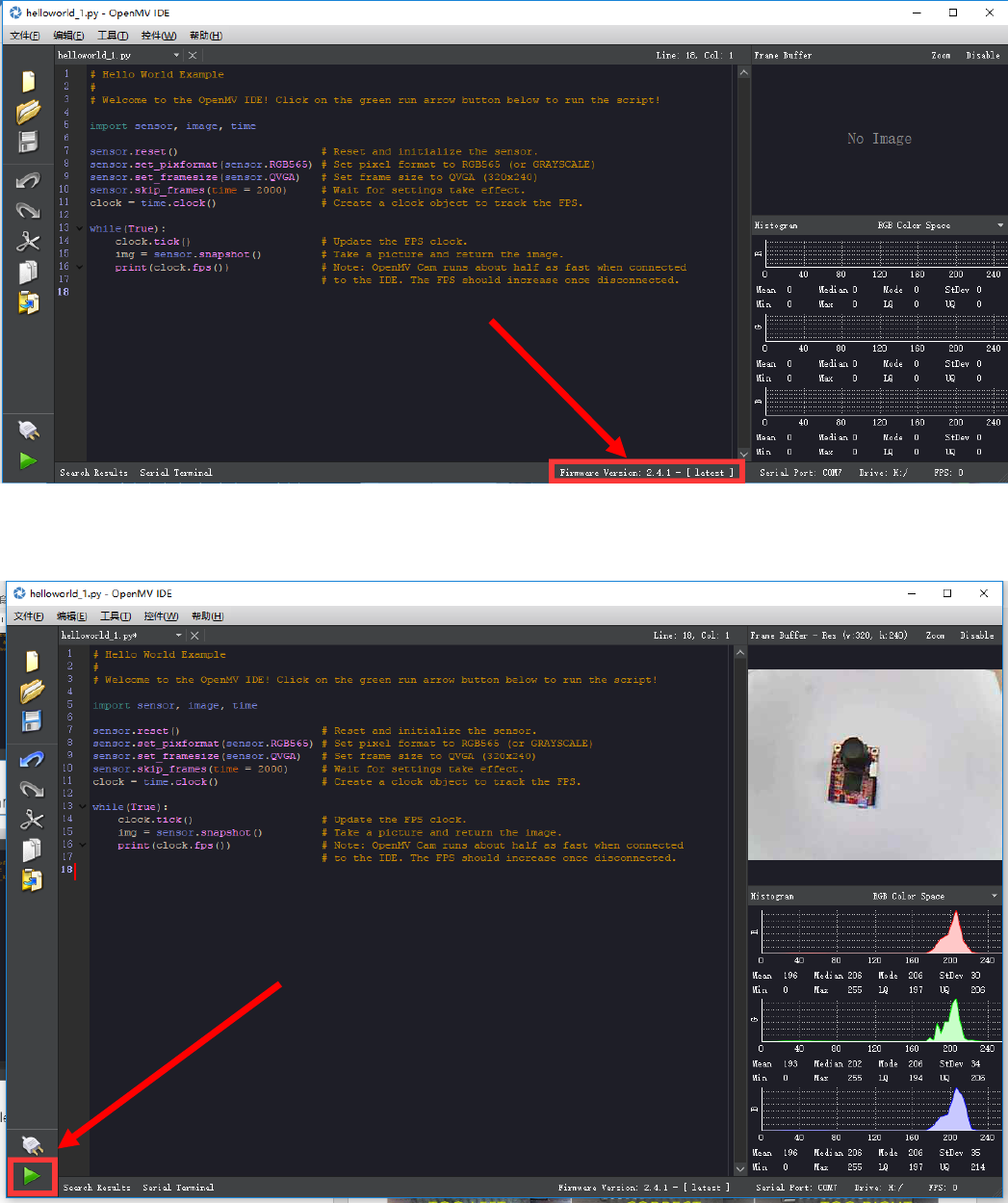Open helloworld_1.py file dropdown in upper window
Viewport: 1008px width, 1203px height.
176,56
